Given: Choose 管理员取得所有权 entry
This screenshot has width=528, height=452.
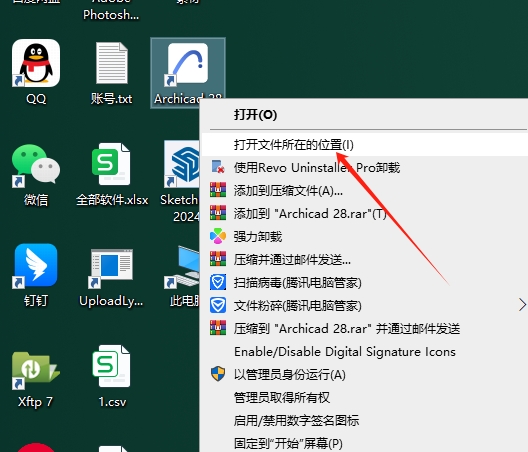Looking at the screenshot, I should pyautogui.click(x=364, y=397).
